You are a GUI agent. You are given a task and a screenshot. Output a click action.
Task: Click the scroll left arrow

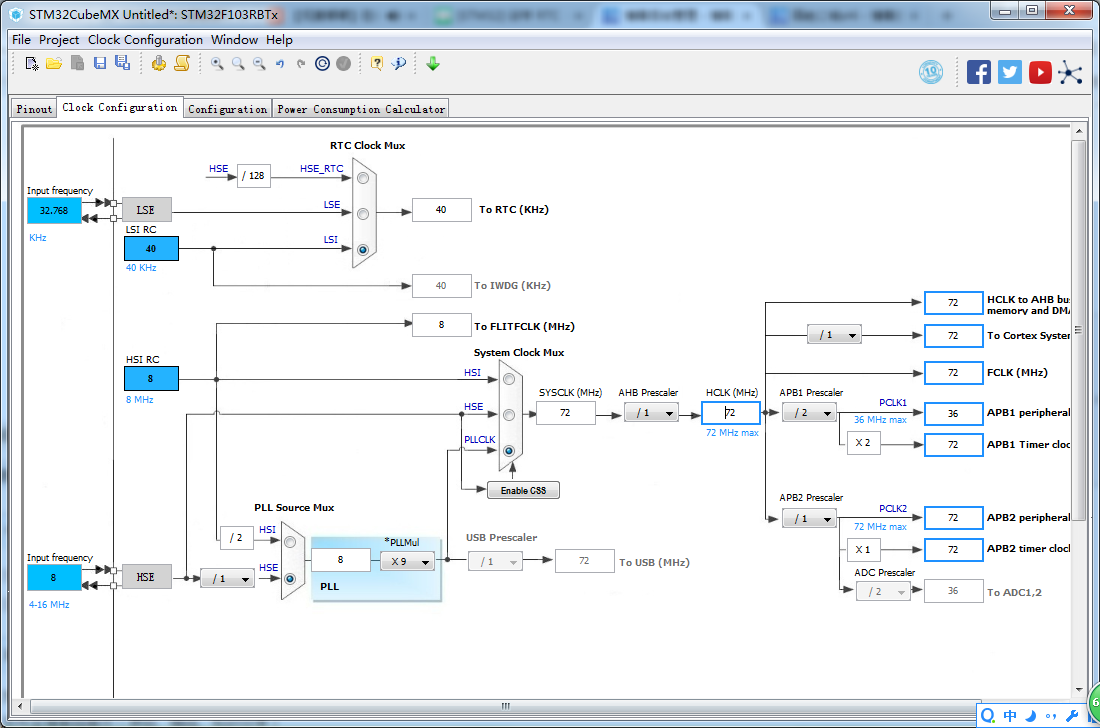(20, 706)
